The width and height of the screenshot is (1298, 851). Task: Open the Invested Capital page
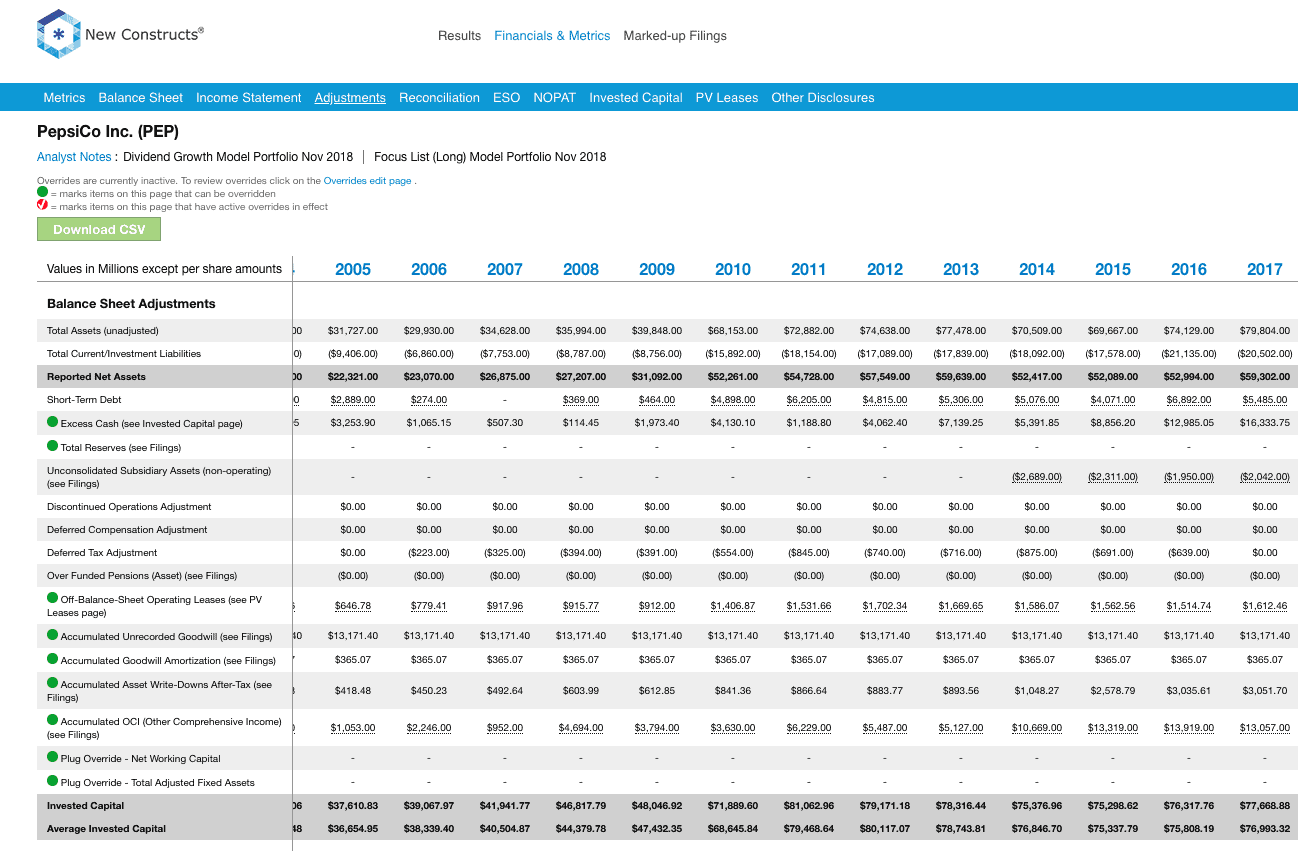[636, 98]
